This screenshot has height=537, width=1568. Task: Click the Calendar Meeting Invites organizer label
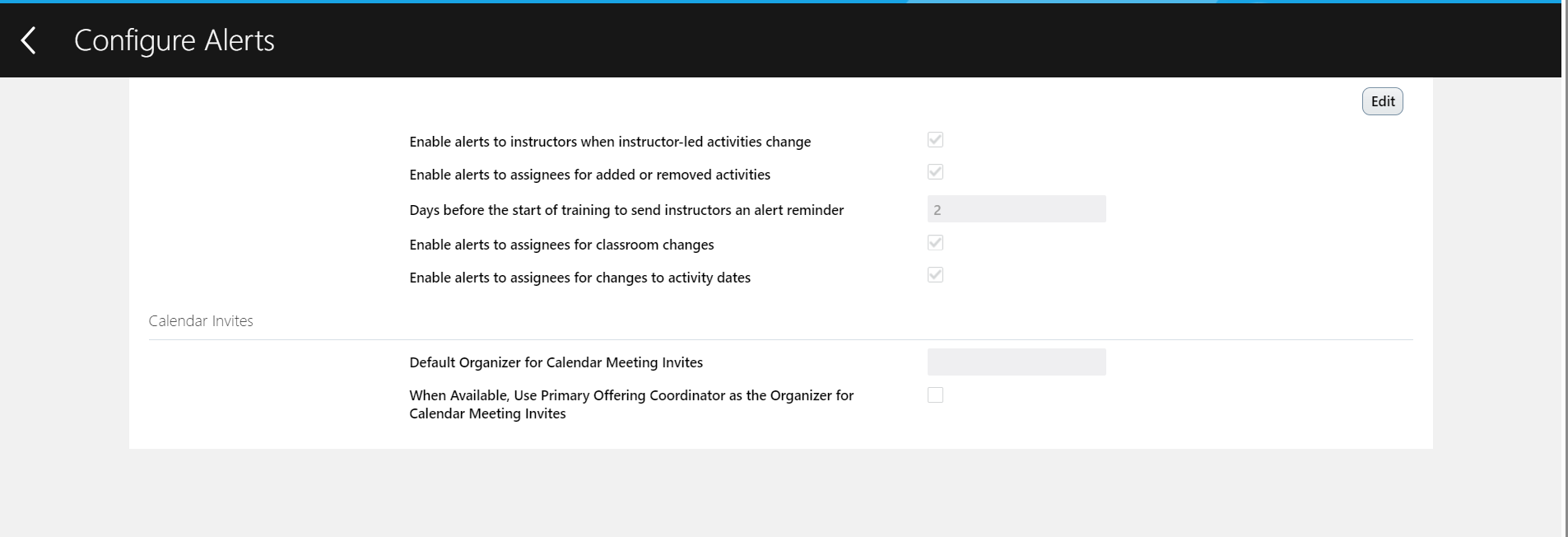coord(556,362)
